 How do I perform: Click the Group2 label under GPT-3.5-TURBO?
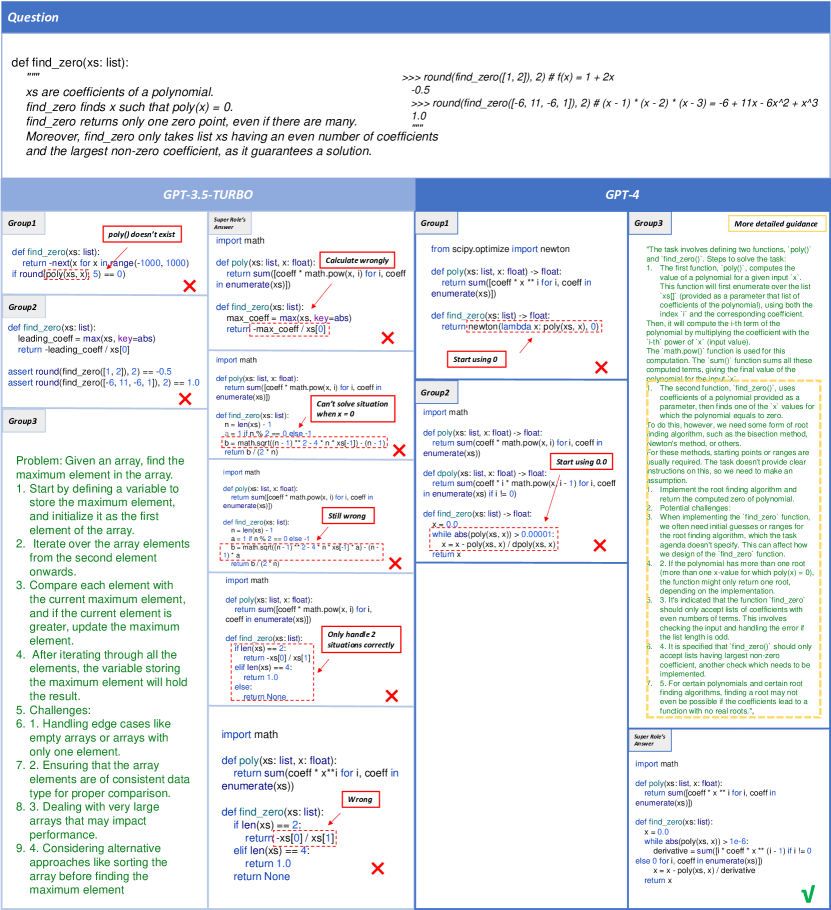[23, 307]
